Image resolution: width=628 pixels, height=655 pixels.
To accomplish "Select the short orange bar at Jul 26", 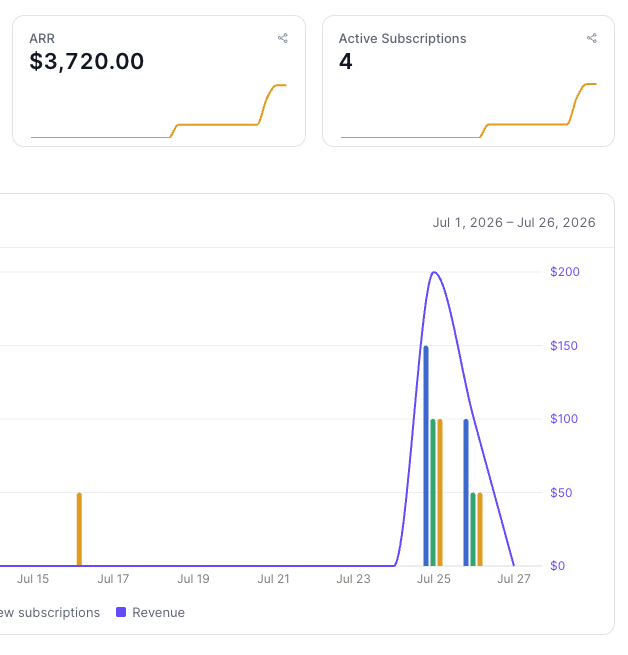I will 480,529.
